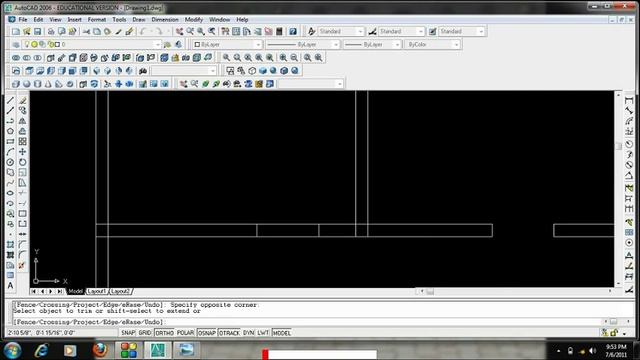The width and height of the screenshot is (640, 360).
Task: Click the command line input field
Action: (306, 322)
